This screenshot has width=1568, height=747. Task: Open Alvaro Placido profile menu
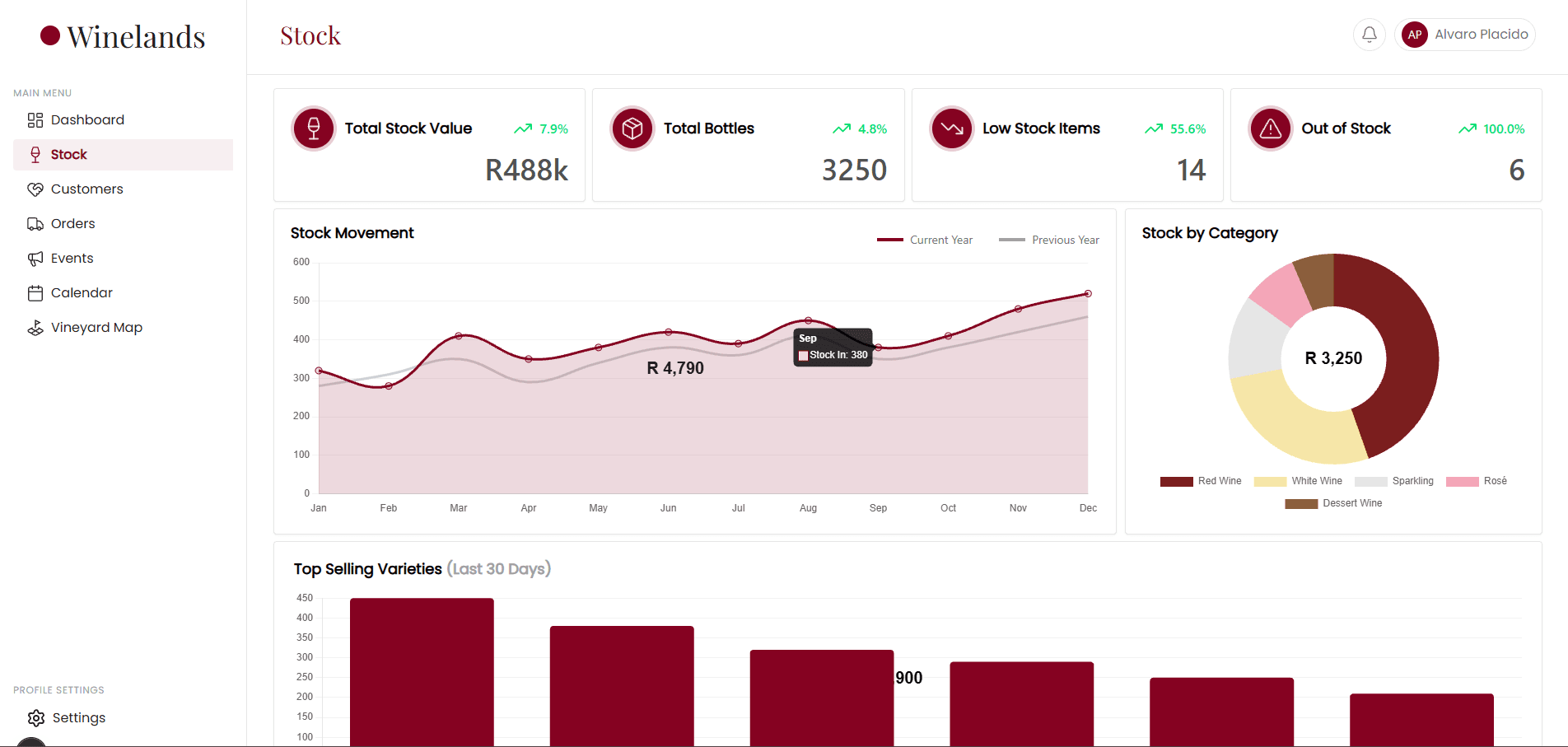tap(1465, 35)
